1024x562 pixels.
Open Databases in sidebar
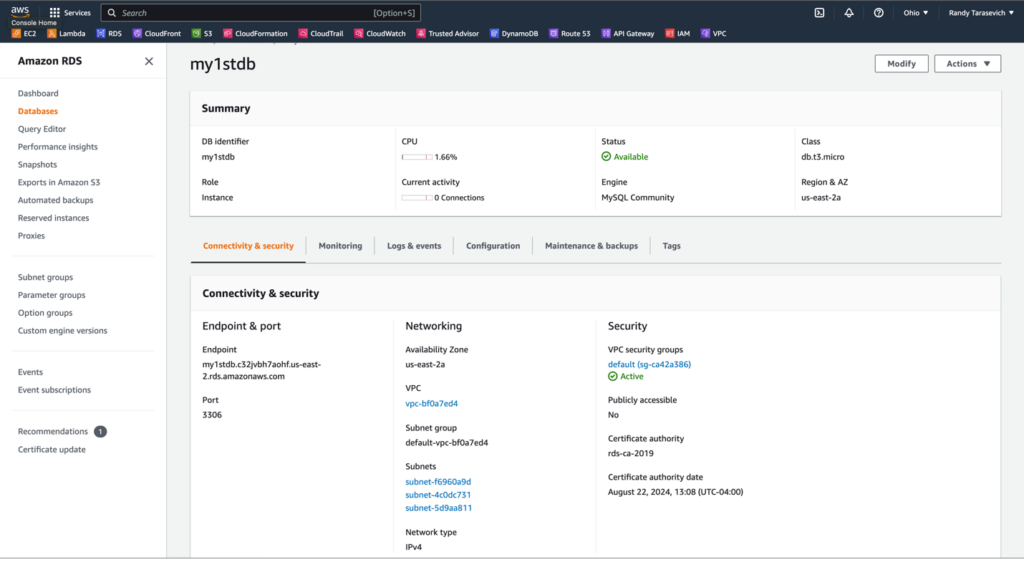[x=38, y=111]
